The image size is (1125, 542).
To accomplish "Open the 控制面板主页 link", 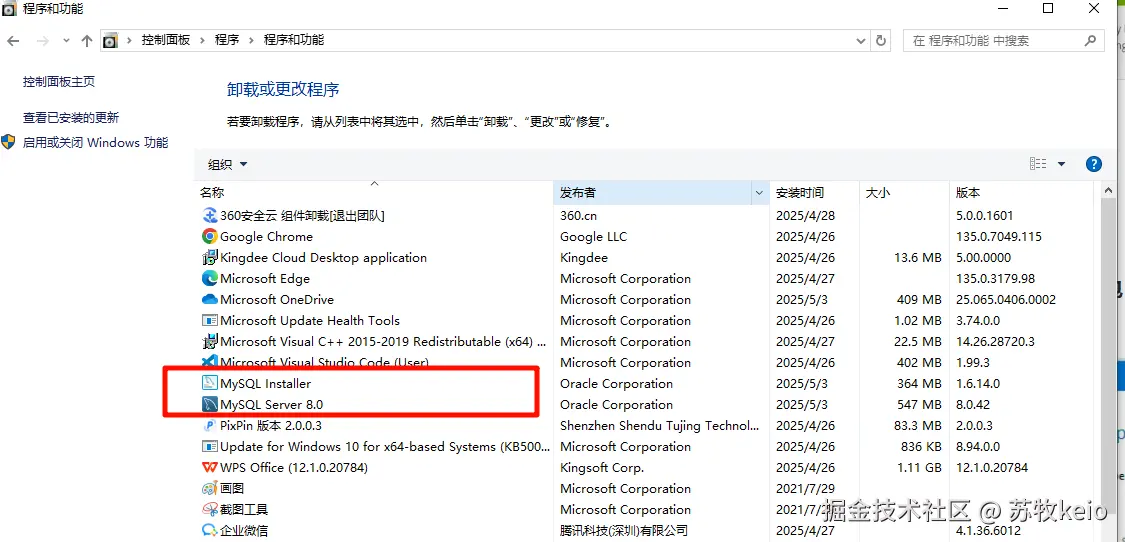I will (59, 82).
